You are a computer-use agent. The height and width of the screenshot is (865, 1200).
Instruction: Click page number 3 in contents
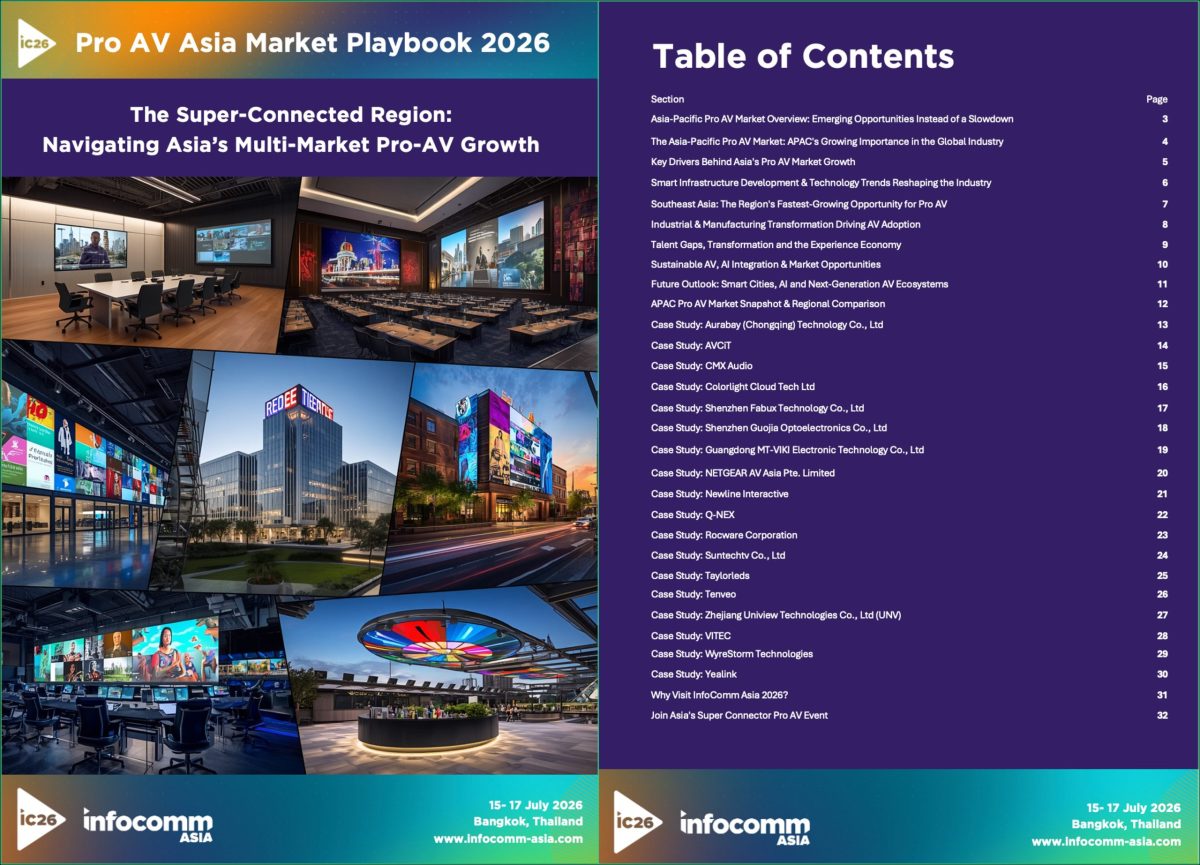pos(1165,119)
